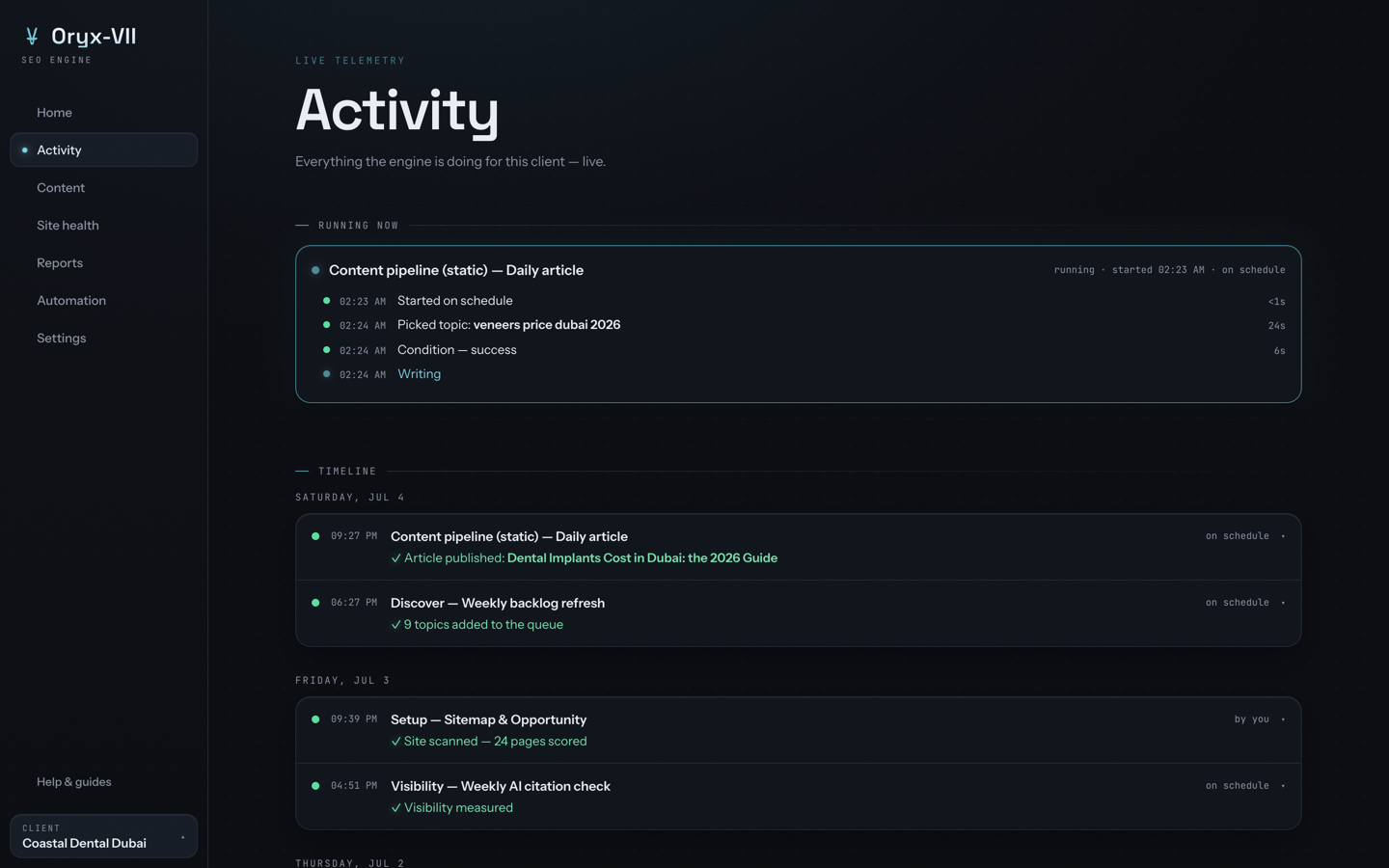1389x868 pixels.
Task: Click the 24s duration value
Action: [x=1276, y=326]
